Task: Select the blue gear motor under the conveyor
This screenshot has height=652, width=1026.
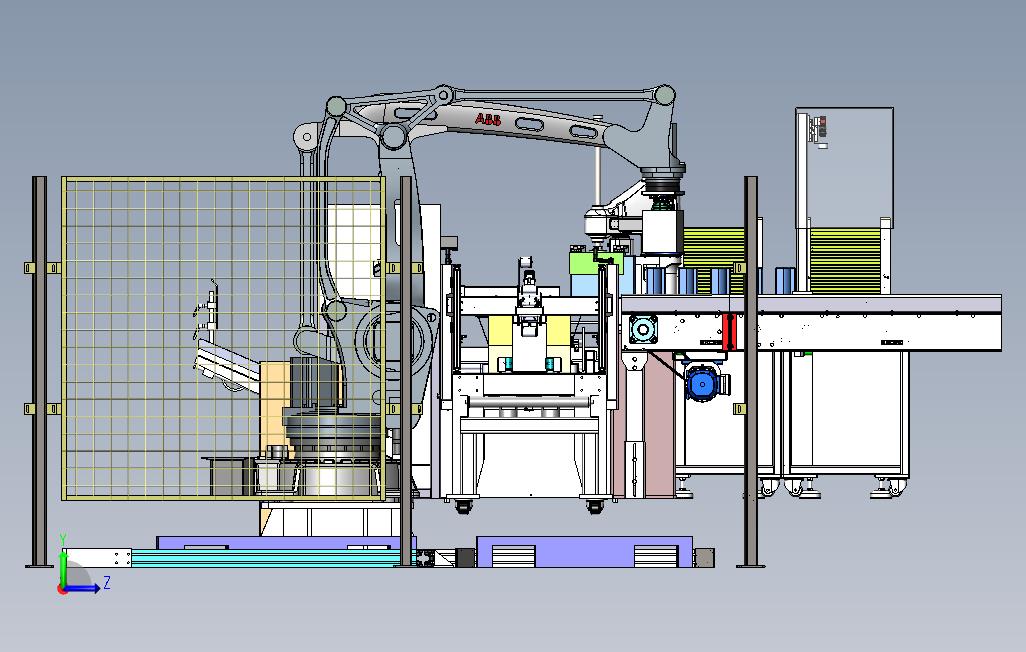Action: pos(701,383)
